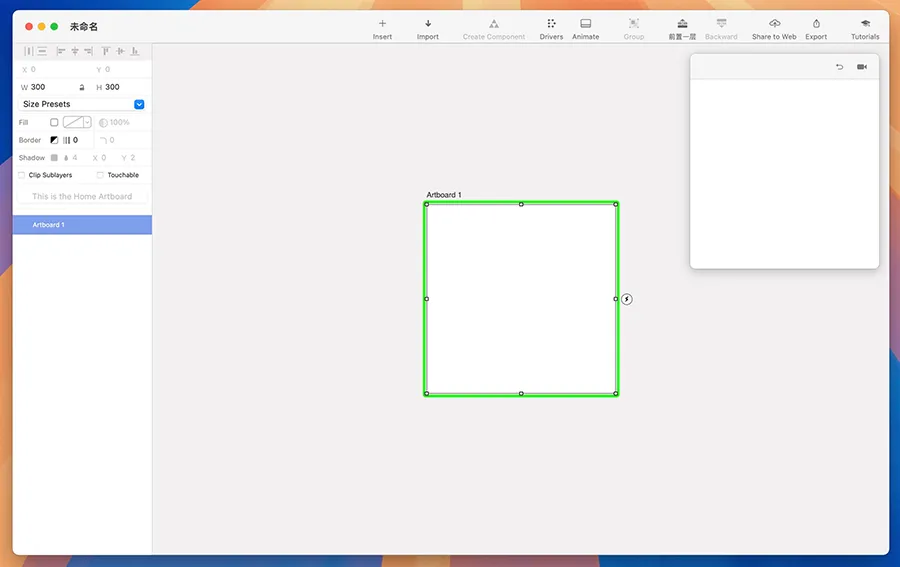Toggle the Fill checkbox
This screenshot has height=567, width=900.
tap(54, 122)
